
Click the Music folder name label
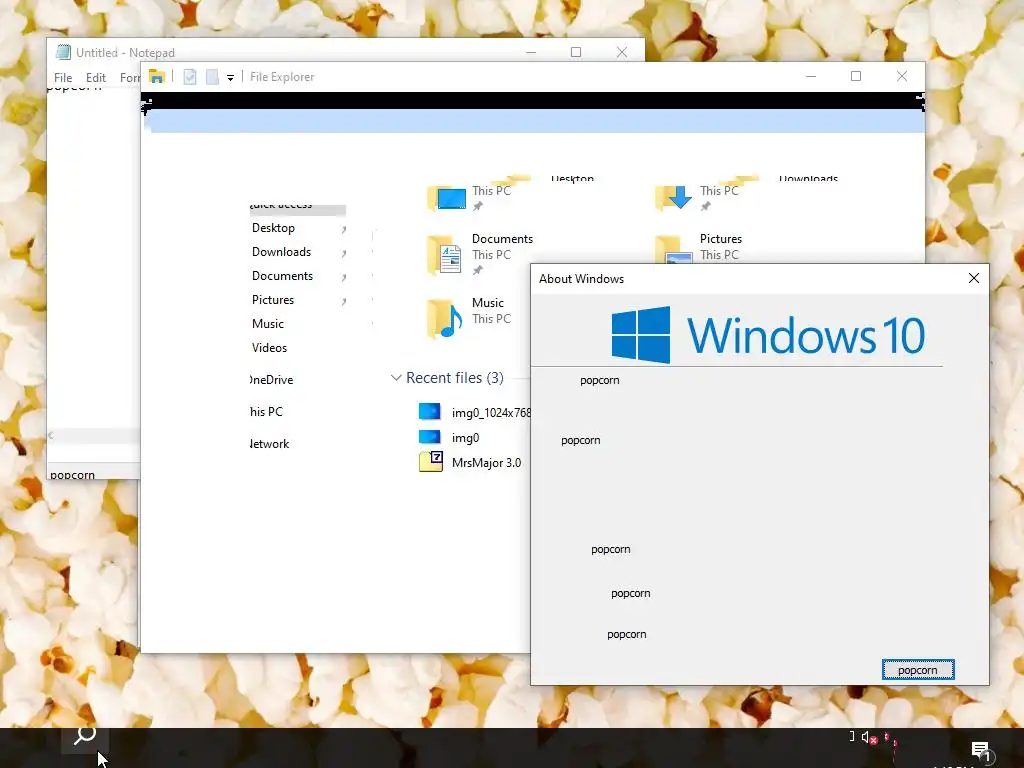click(x=488, y=303)
